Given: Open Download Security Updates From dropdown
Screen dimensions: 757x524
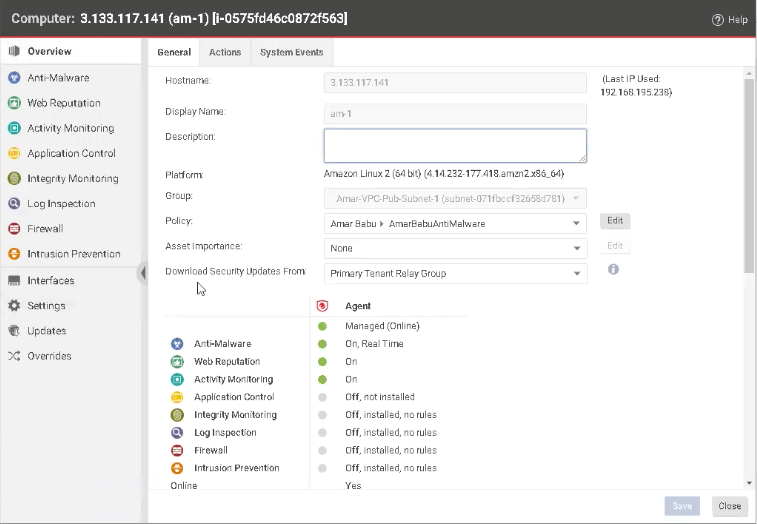Looking at the screenshot, I should [x=577, y=273].
